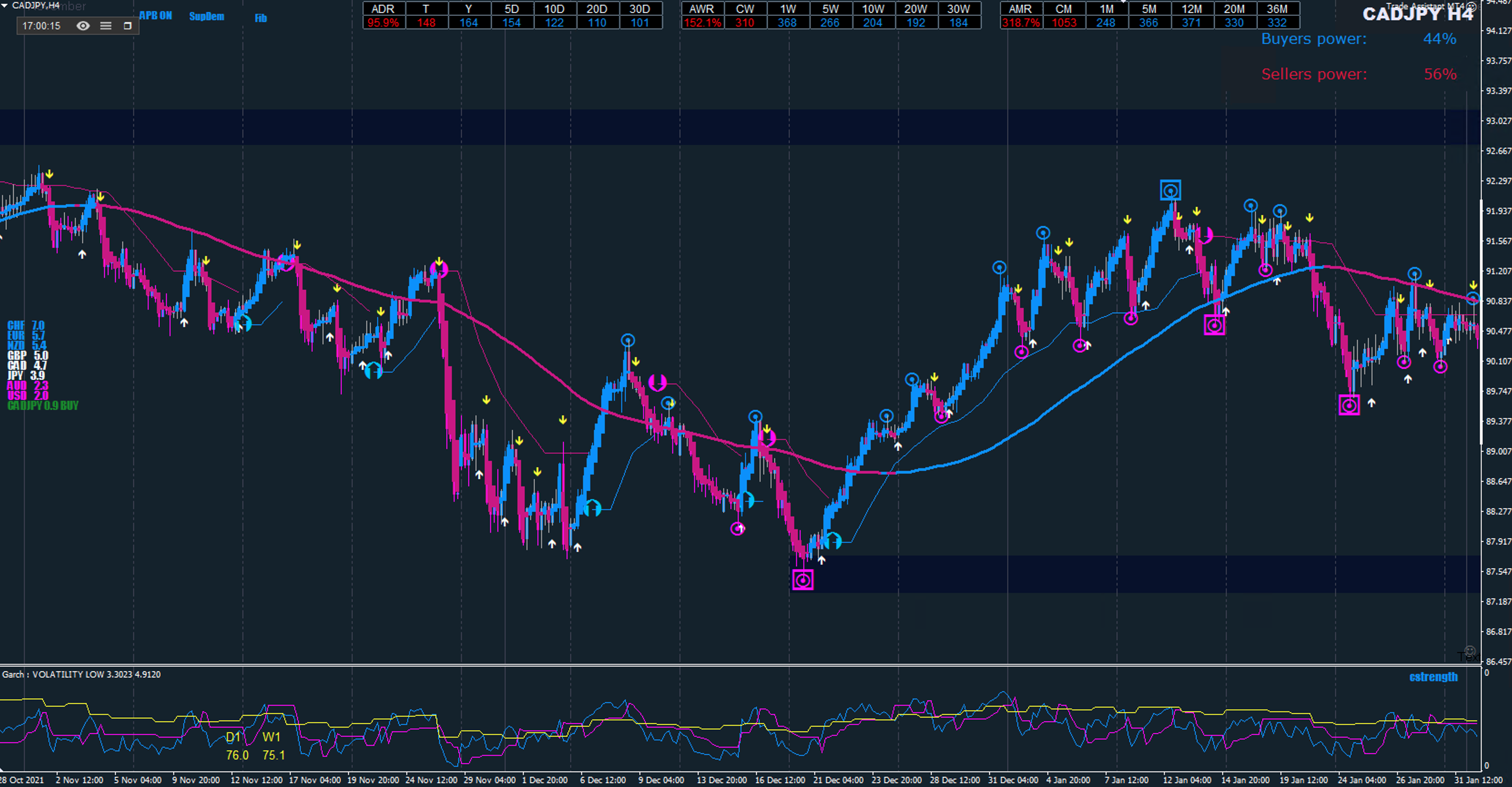Click the Sellers power percentage value
This screenshot has height=787, width=1512.
tap(1440, 75)
